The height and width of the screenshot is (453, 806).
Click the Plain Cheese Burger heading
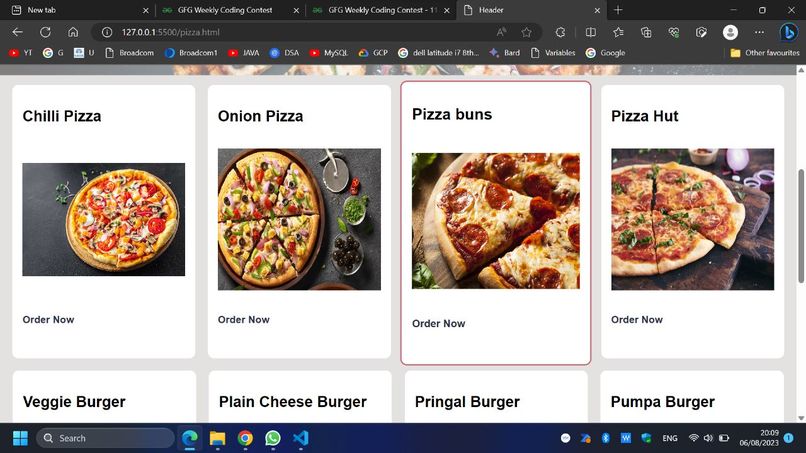(x=292, y=402)
